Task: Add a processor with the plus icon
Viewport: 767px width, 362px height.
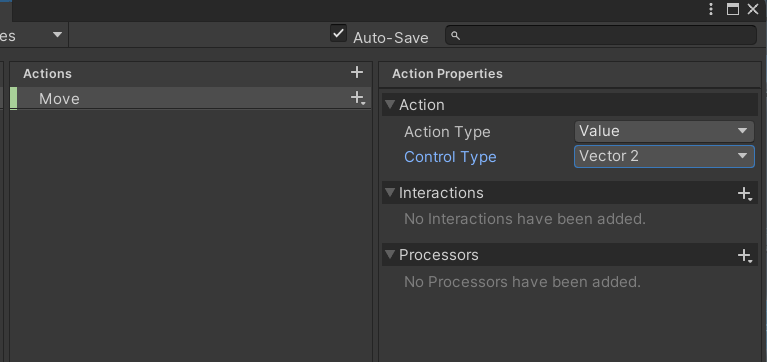Action: 745,256
